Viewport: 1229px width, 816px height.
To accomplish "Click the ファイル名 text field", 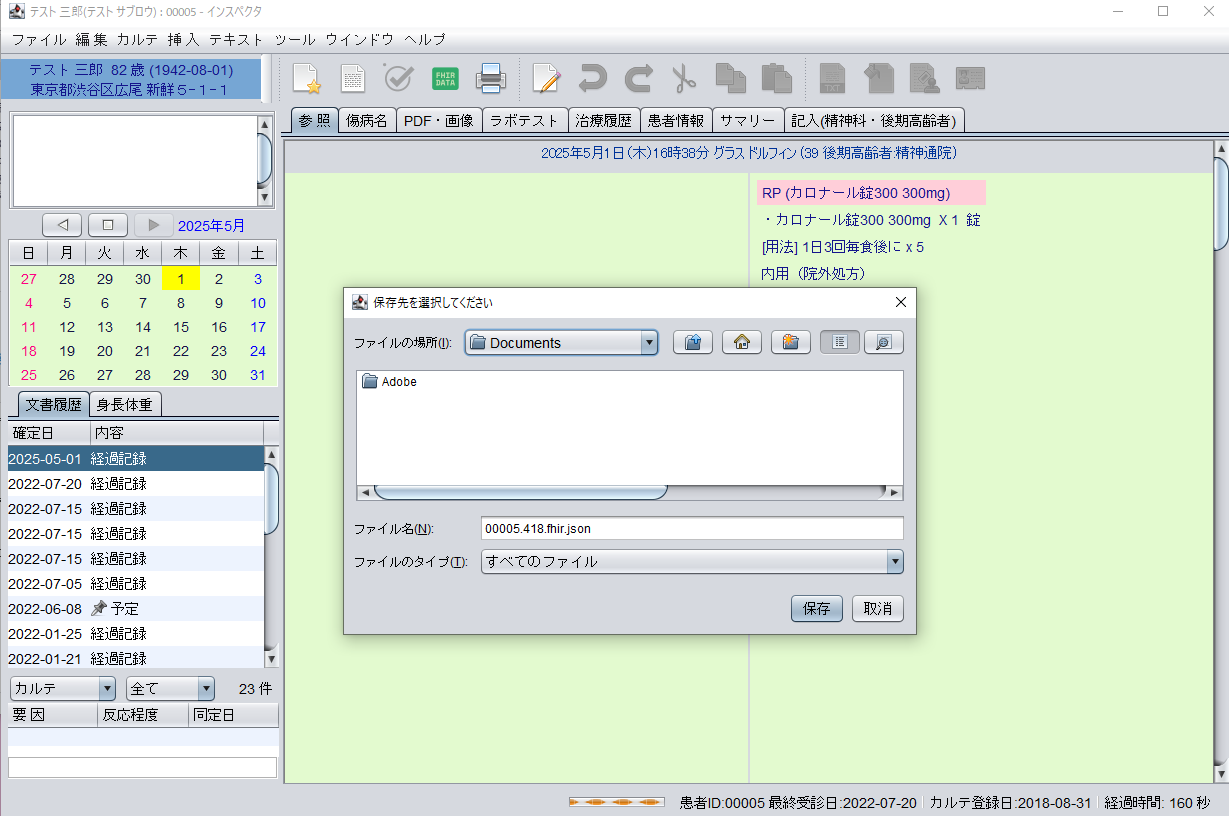I will click(691, 528).
